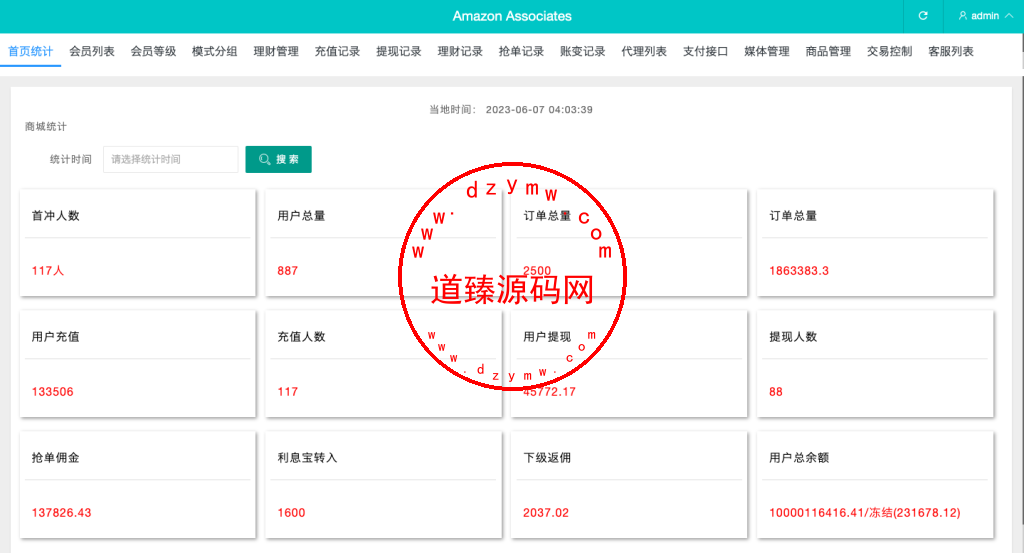Viewport: 1024px width, 553px height.
Task: Select the 1863383.3 order value
Action: [799, 270]
